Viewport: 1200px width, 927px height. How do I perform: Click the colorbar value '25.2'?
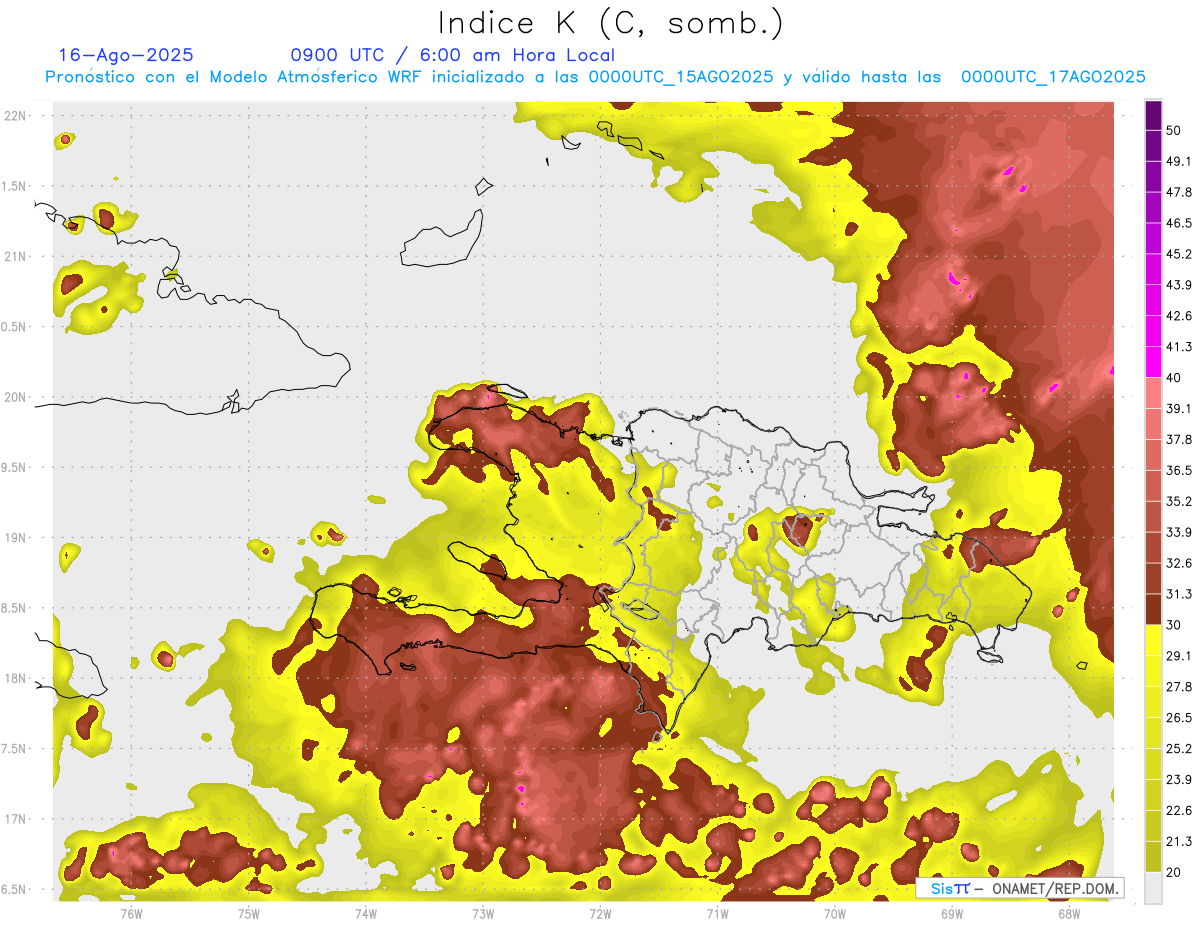coord(1178,749)
